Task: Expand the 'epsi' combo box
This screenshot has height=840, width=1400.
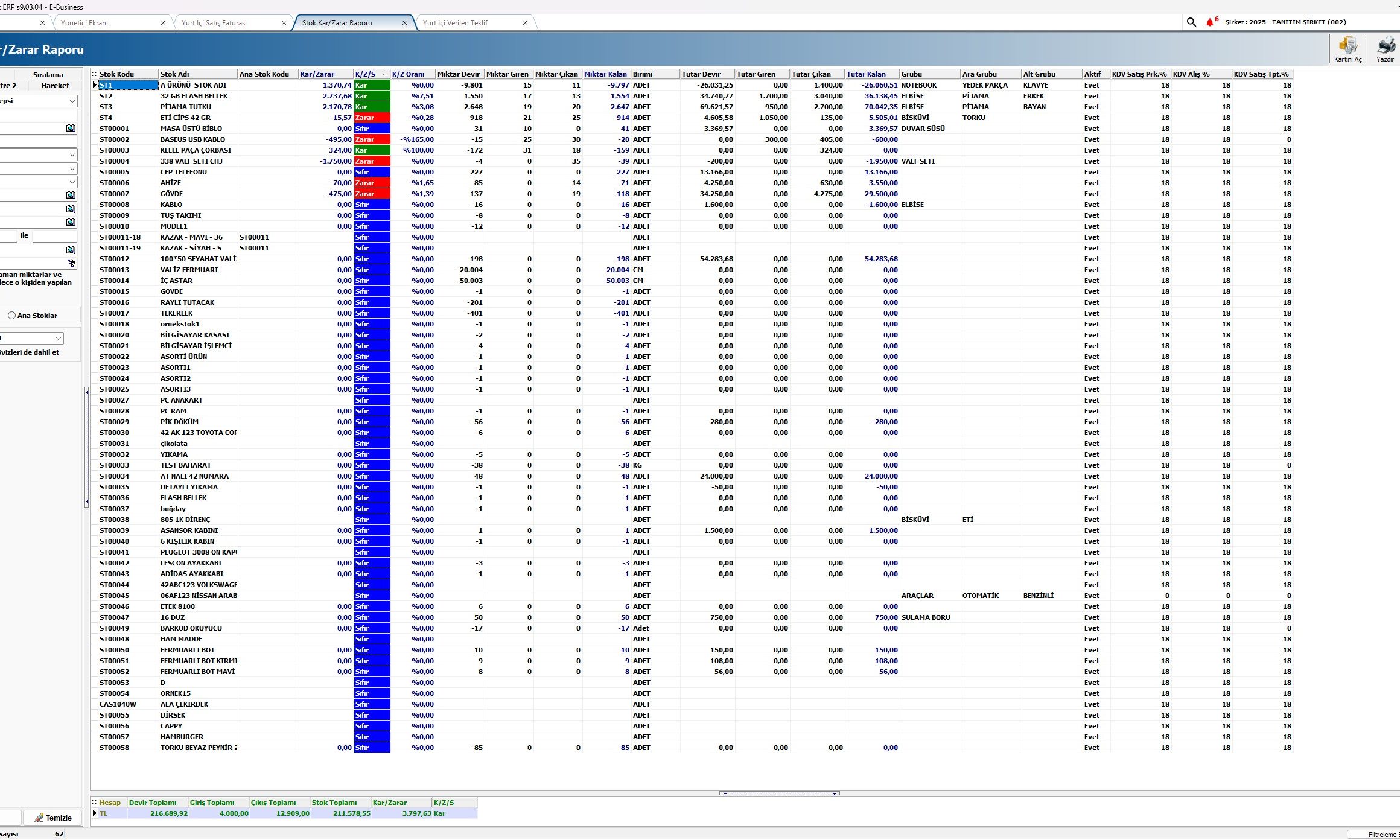Action: (x=72, y=101)
